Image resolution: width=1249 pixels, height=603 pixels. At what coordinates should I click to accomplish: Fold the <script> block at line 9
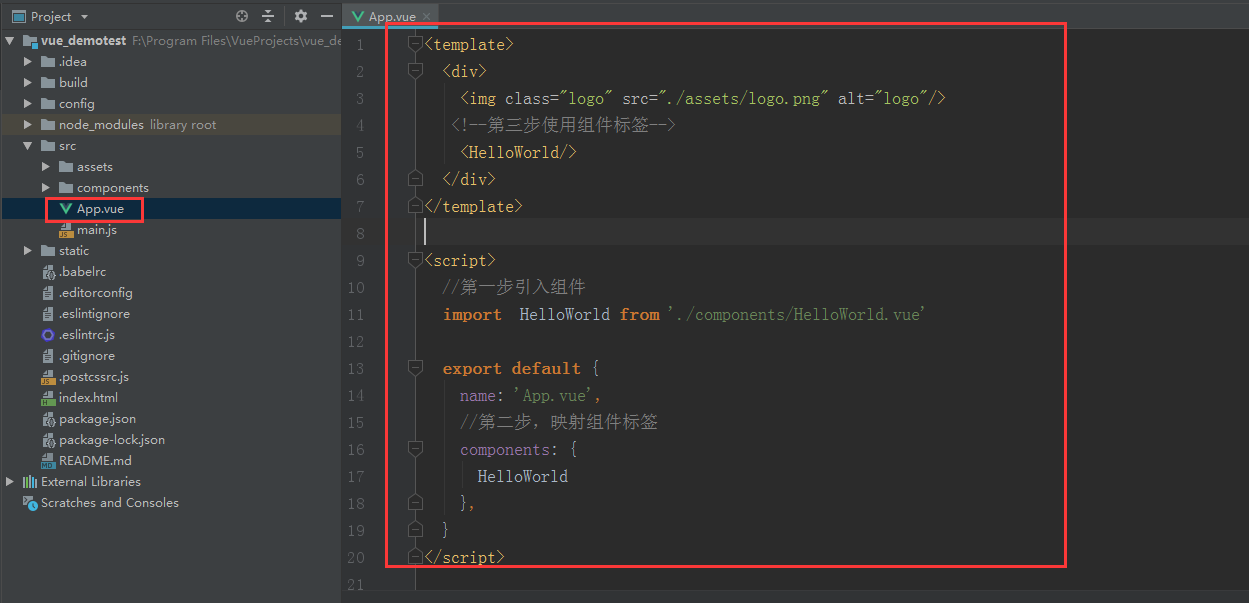[x=416, y=260]
